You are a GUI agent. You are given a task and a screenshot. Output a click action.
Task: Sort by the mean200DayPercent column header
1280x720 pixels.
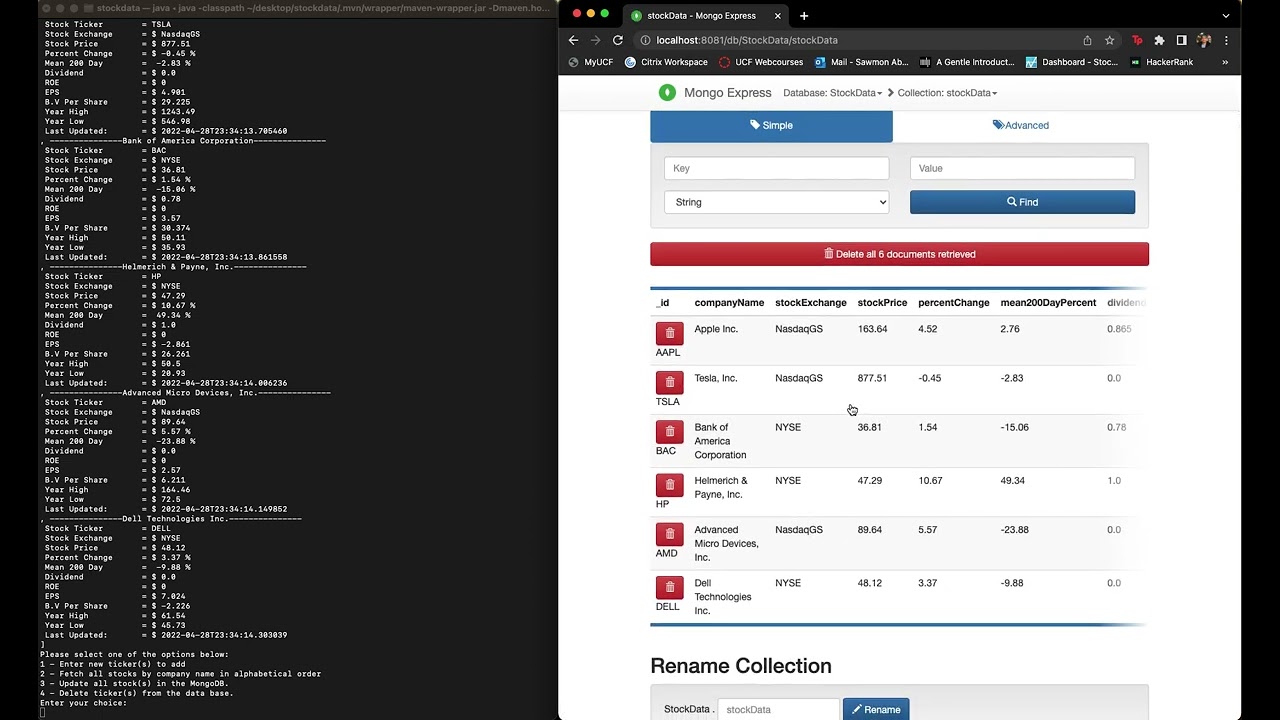click(1048, 303)
